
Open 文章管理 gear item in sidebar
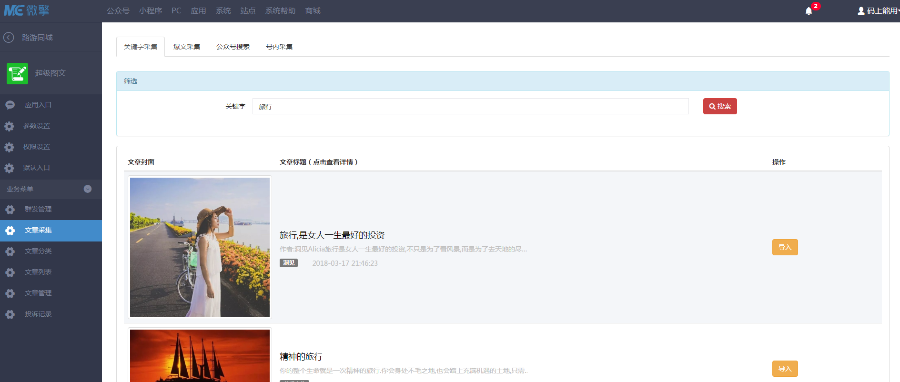38,293
